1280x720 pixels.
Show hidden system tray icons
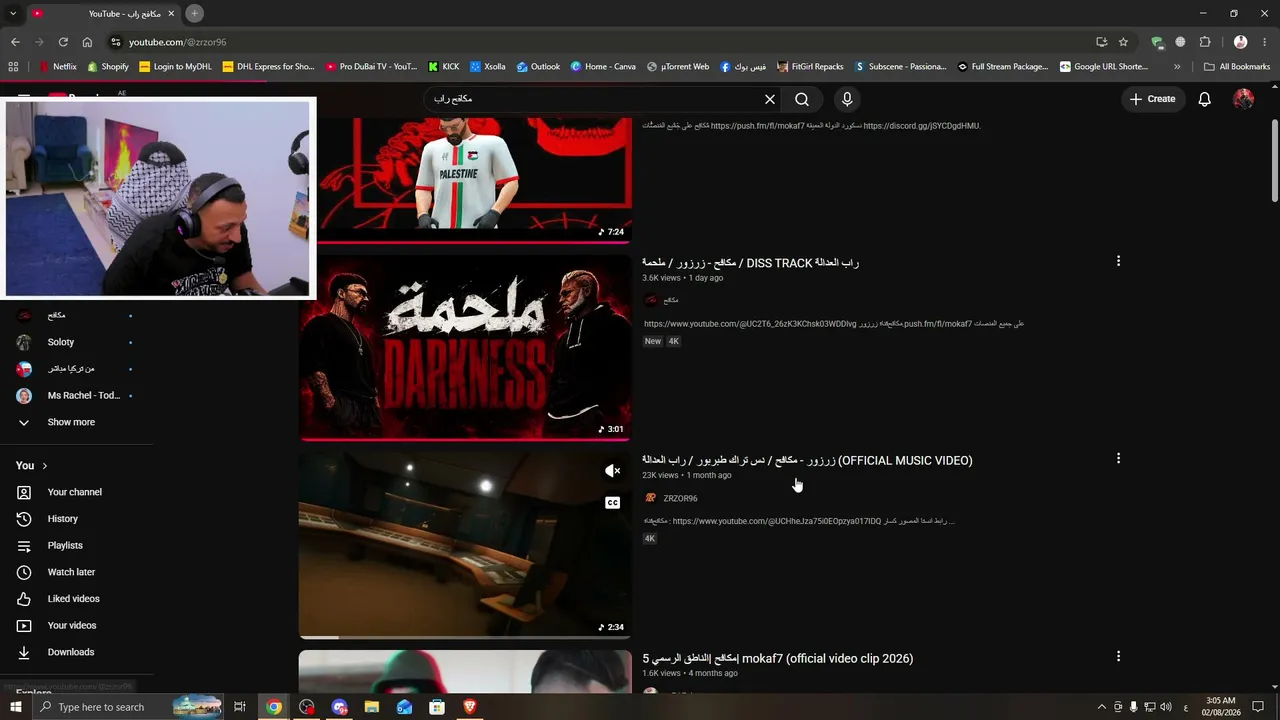1102,707
